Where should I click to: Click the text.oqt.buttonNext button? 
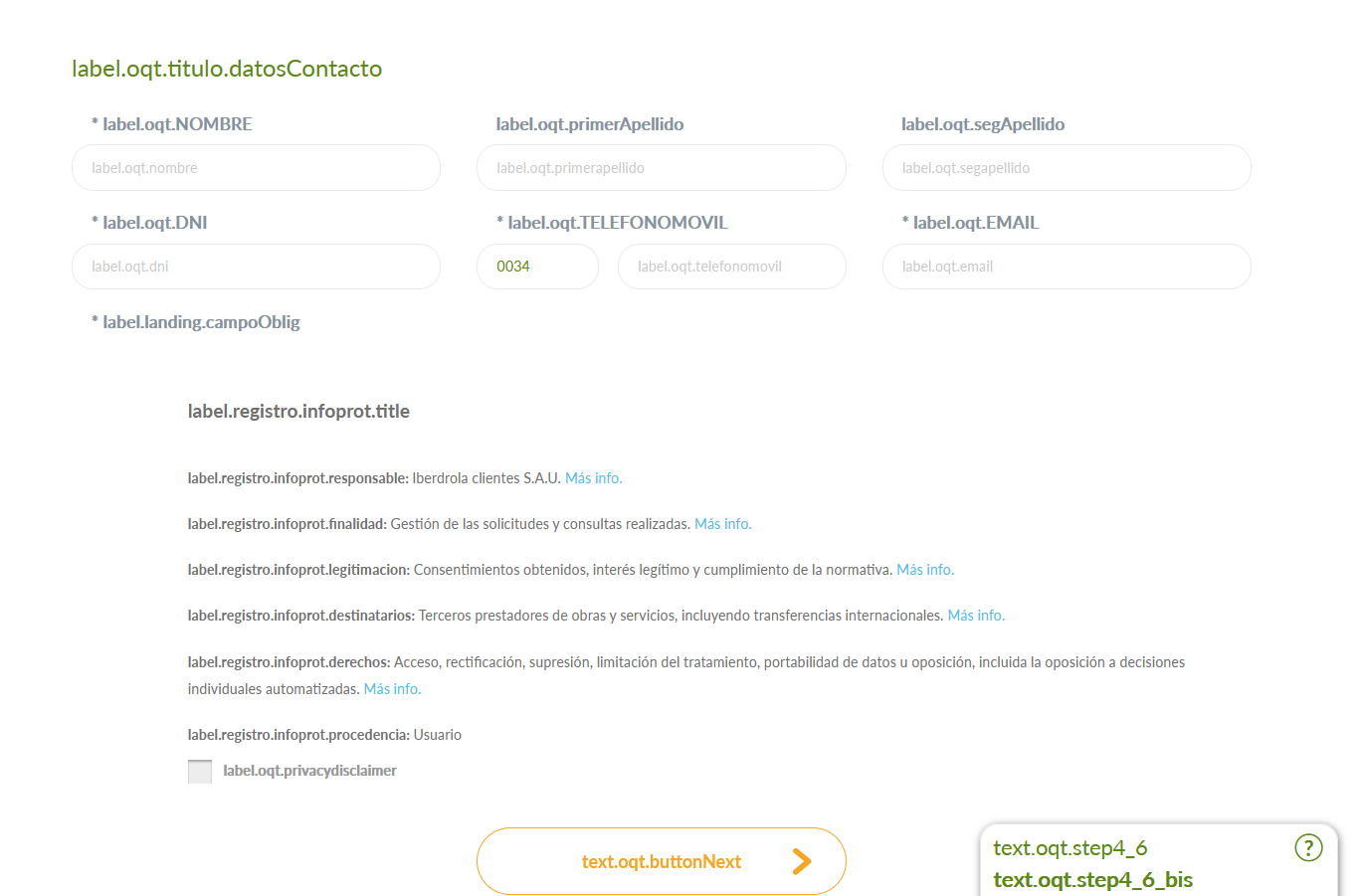coord(662,861)
